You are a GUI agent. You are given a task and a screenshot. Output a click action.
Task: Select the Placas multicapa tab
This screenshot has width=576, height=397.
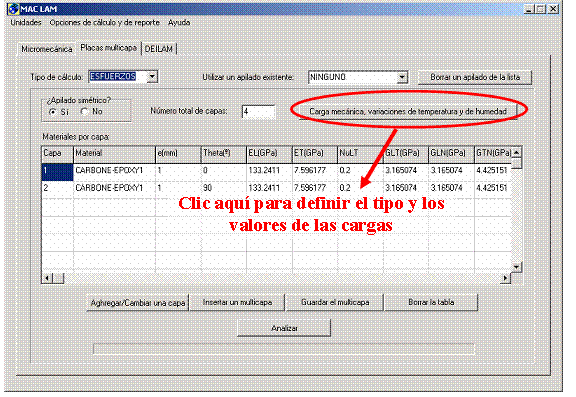click(108, 48)
